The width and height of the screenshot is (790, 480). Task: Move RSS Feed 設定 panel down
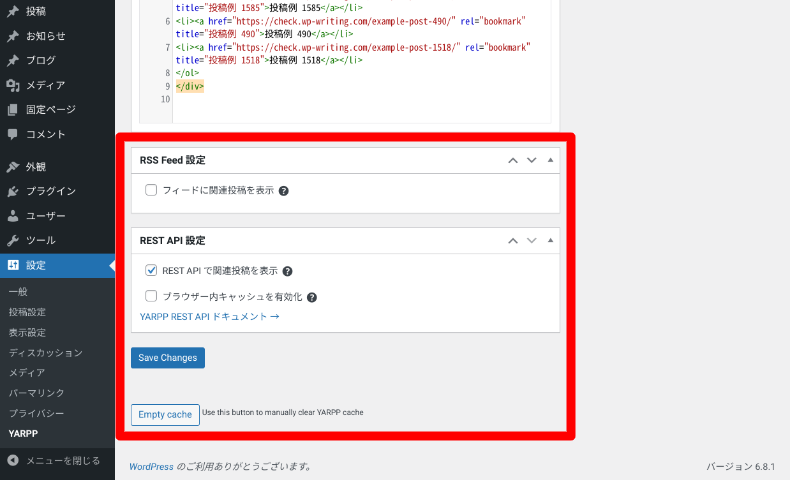532,160
